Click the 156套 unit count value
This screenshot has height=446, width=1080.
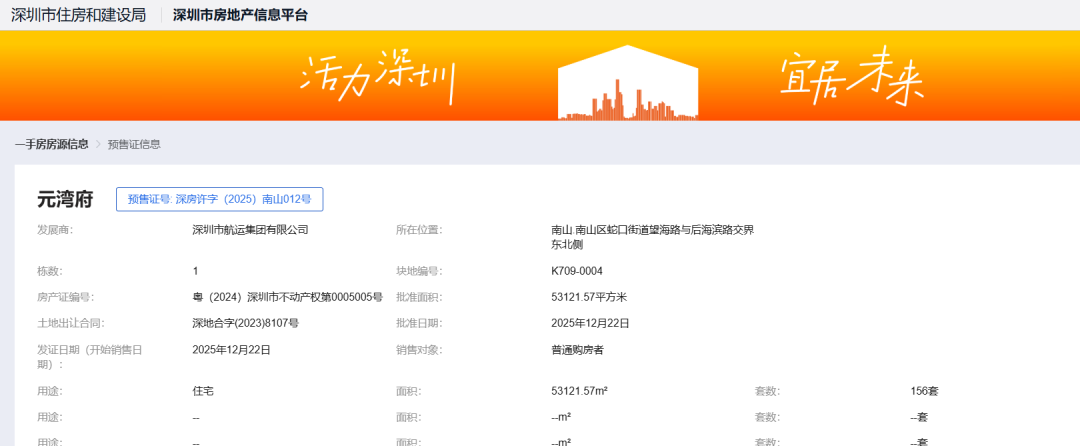(x=924, y=391)
